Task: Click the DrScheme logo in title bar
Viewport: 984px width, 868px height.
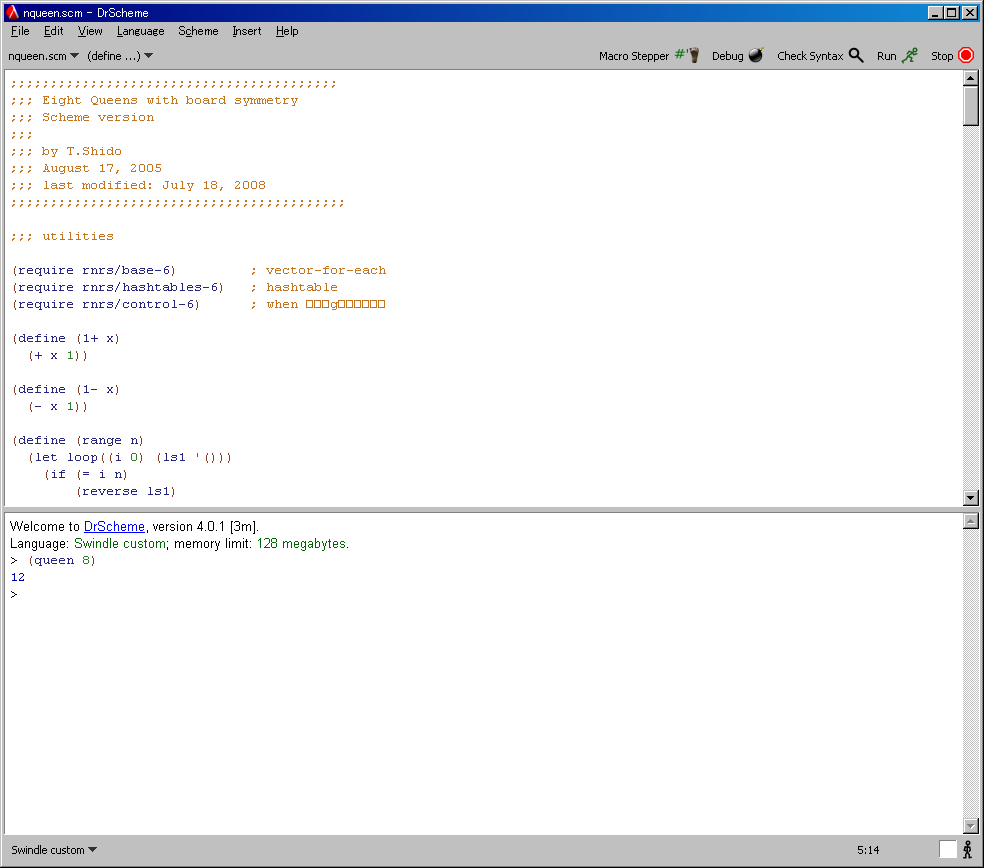Action: coord(13,13)
